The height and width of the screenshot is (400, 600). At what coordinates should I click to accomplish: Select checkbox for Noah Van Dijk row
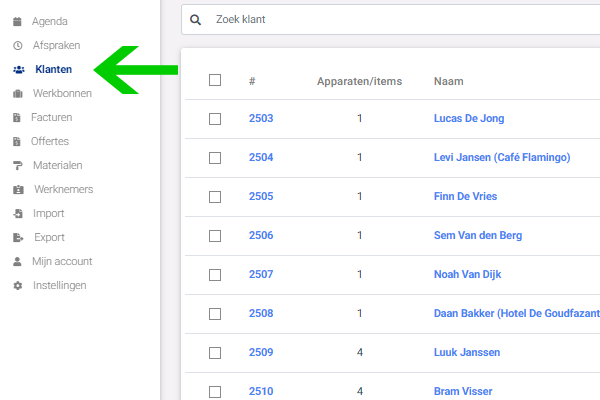click(x=215, y=274)
